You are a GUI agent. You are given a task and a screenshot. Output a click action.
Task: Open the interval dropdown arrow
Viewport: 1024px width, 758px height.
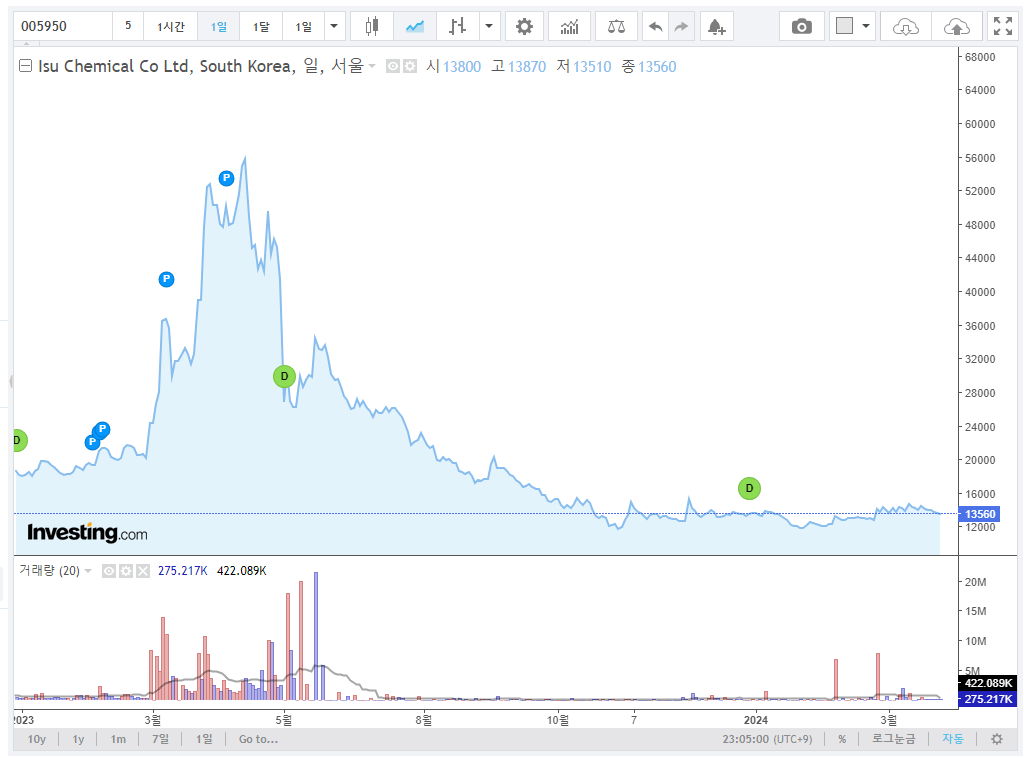[334, 27]
